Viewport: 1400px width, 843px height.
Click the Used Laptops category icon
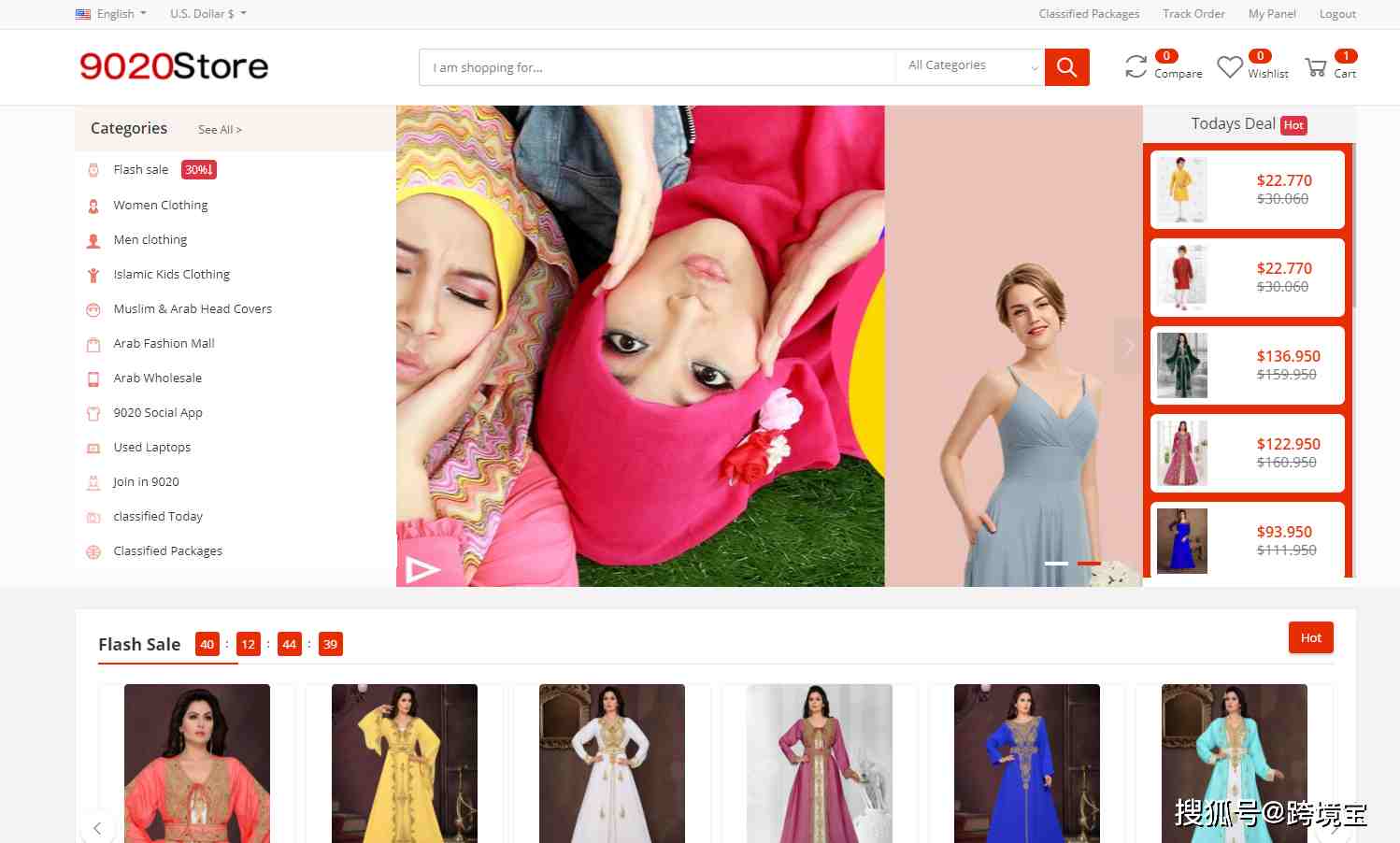[x=93, y=448]
